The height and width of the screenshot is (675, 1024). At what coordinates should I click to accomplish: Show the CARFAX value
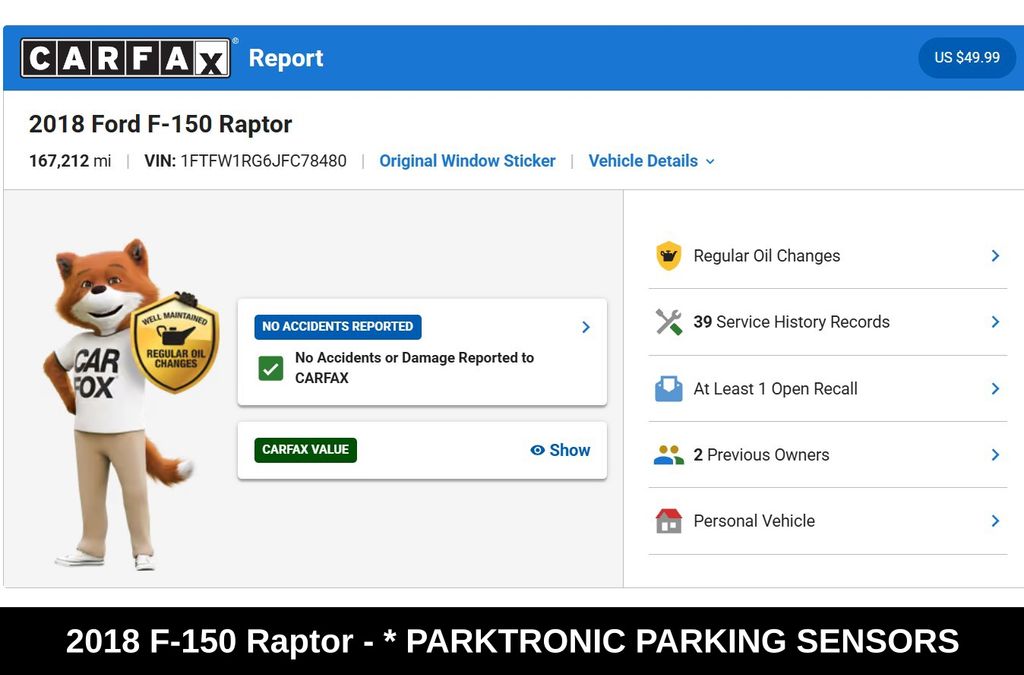point(560,450)
